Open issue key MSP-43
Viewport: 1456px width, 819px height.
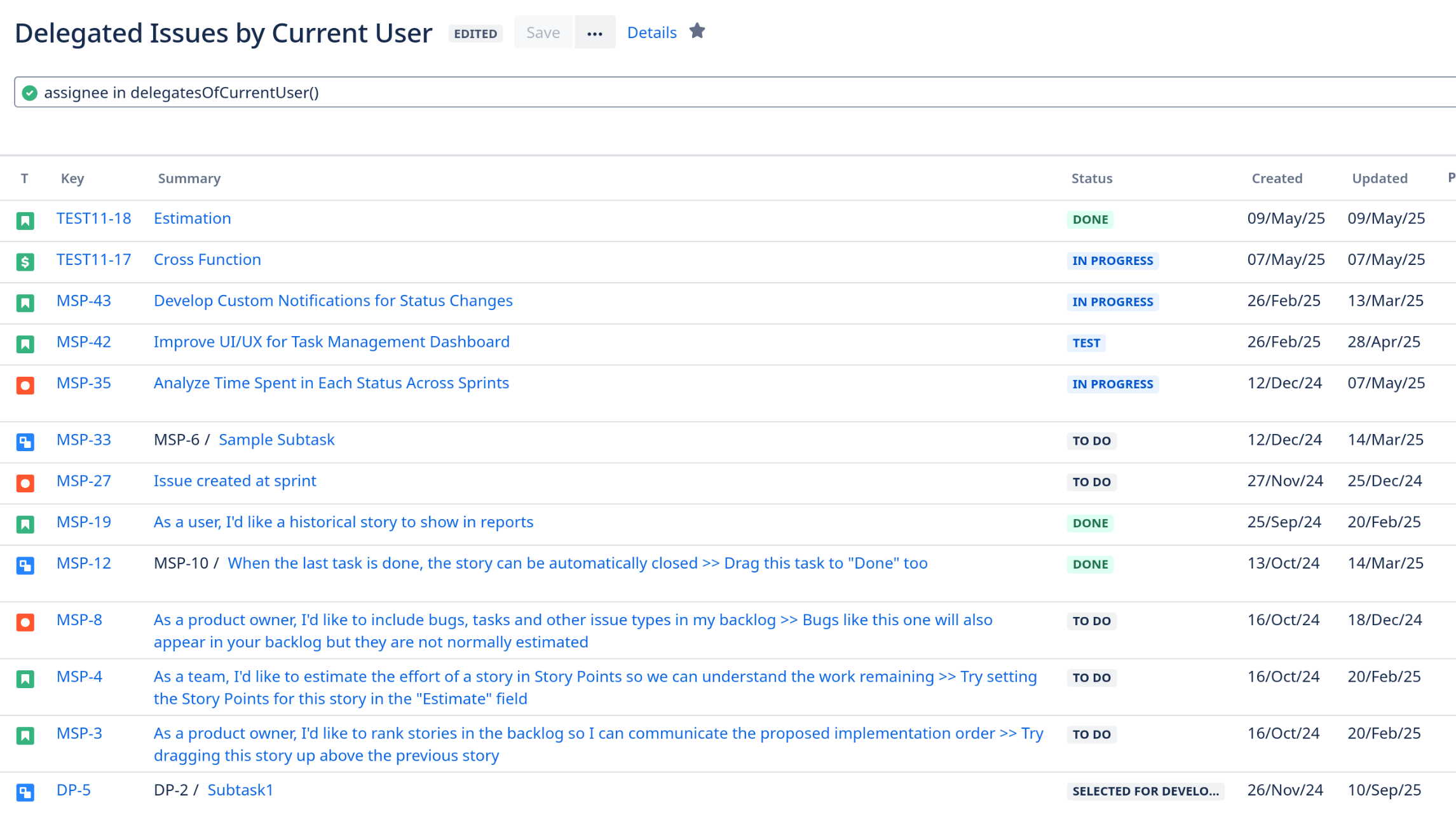(84, 301)
